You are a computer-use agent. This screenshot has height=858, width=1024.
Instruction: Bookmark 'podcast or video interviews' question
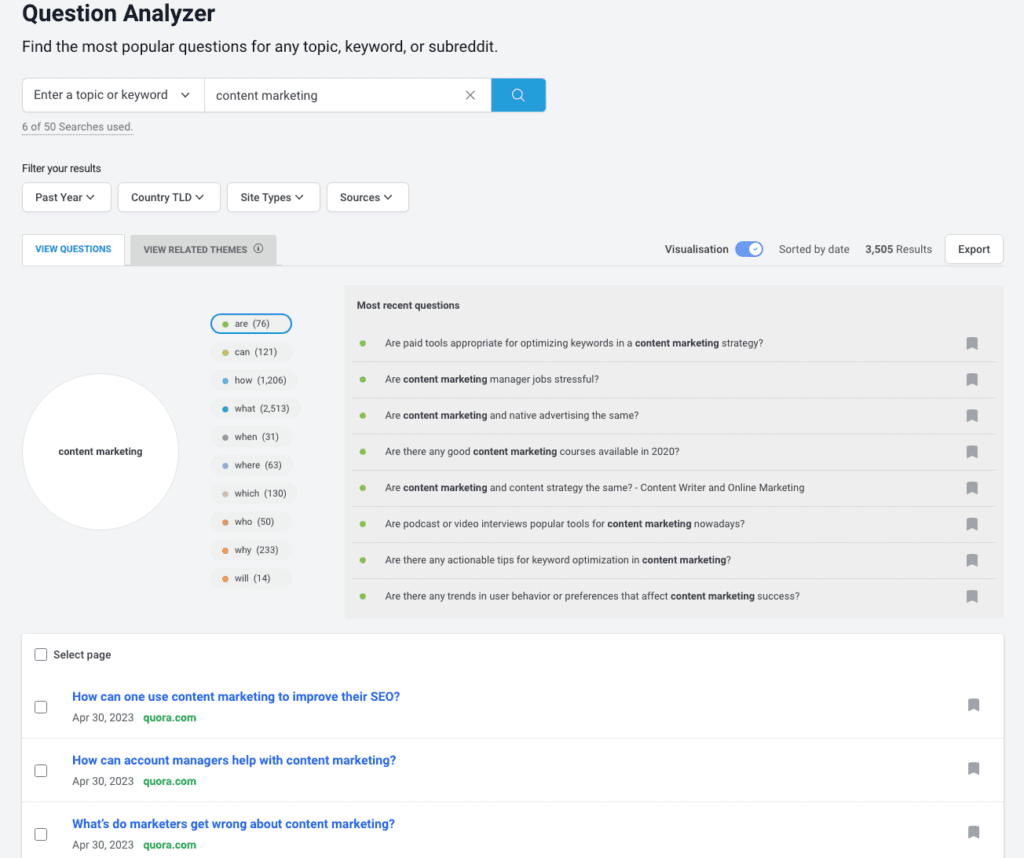click(972, 524)
